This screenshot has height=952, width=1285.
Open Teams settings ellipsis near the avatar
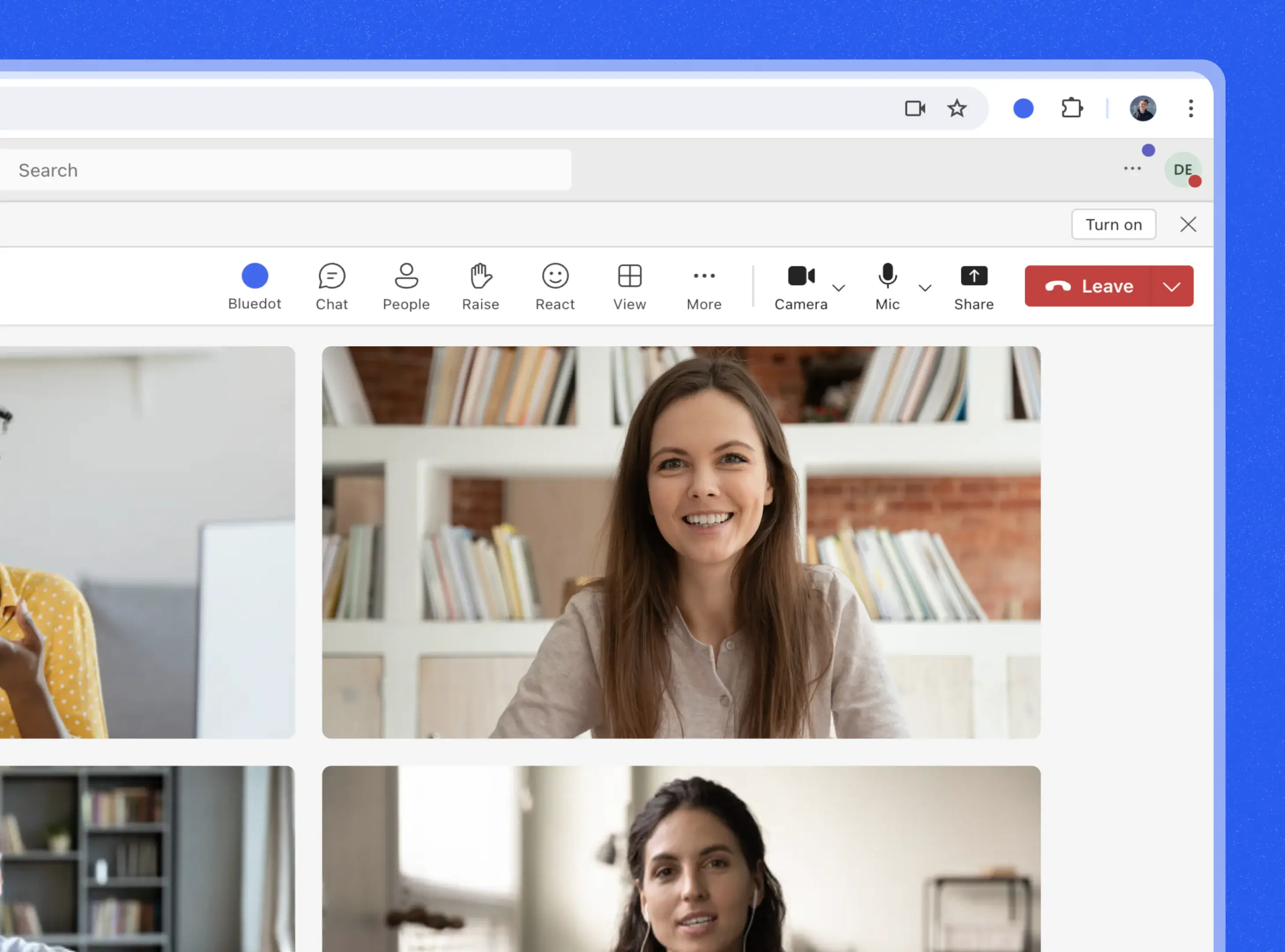[1132, 168]
